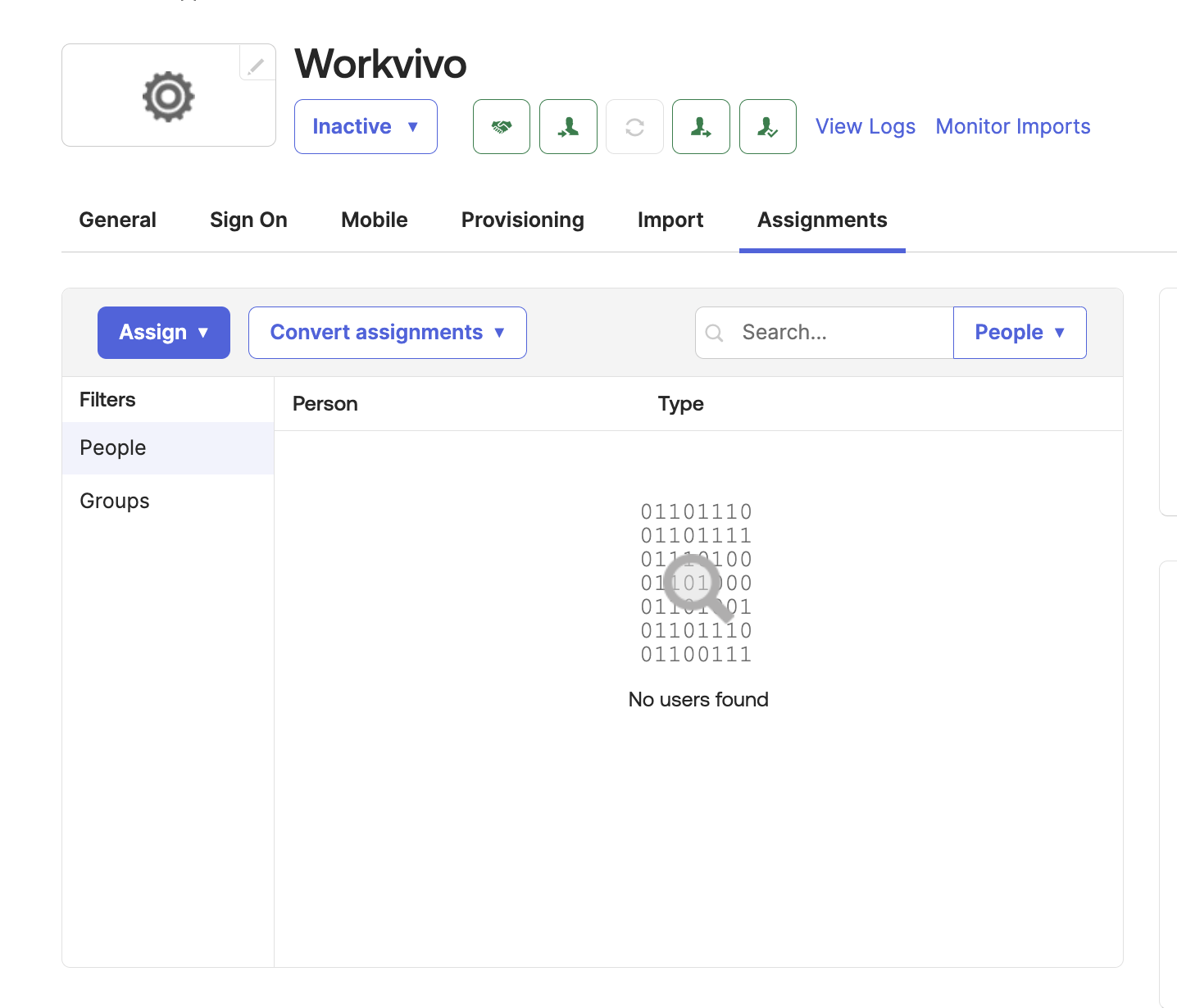Click the disabled refresh sync icon

(x=634, y=126)
